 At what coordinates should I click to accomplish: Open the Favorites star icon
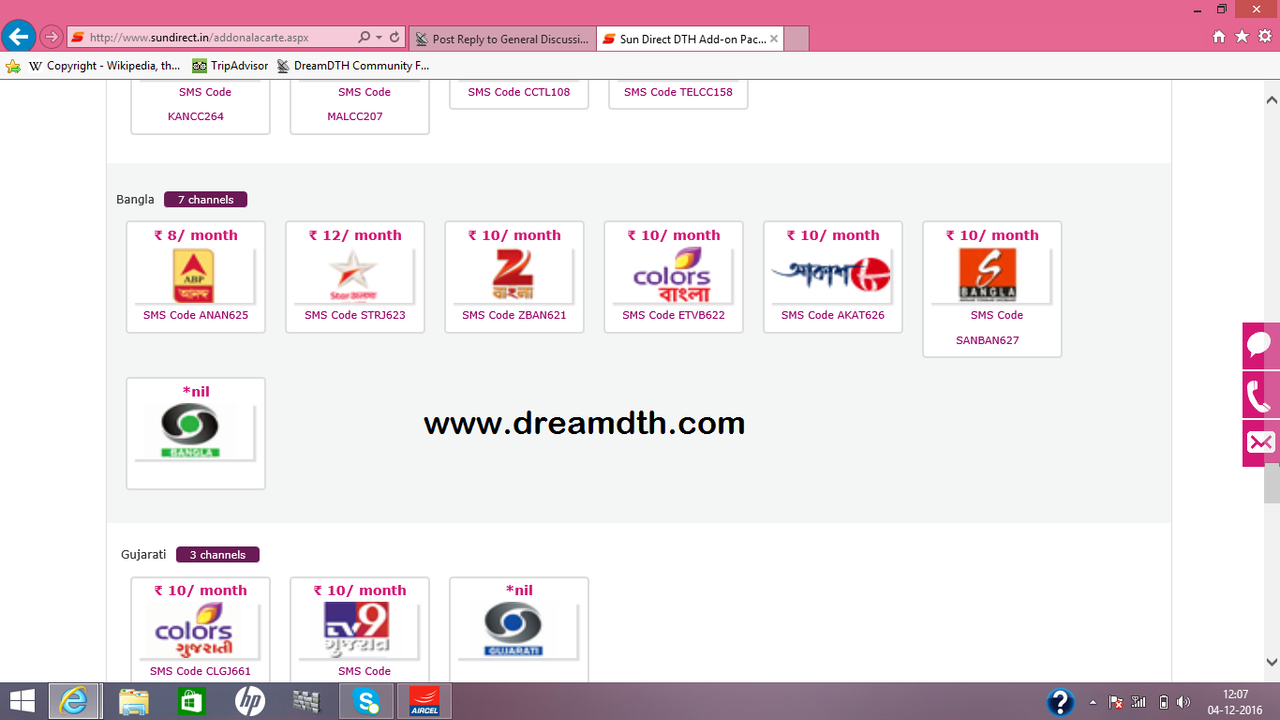[x=1242, y=37]
